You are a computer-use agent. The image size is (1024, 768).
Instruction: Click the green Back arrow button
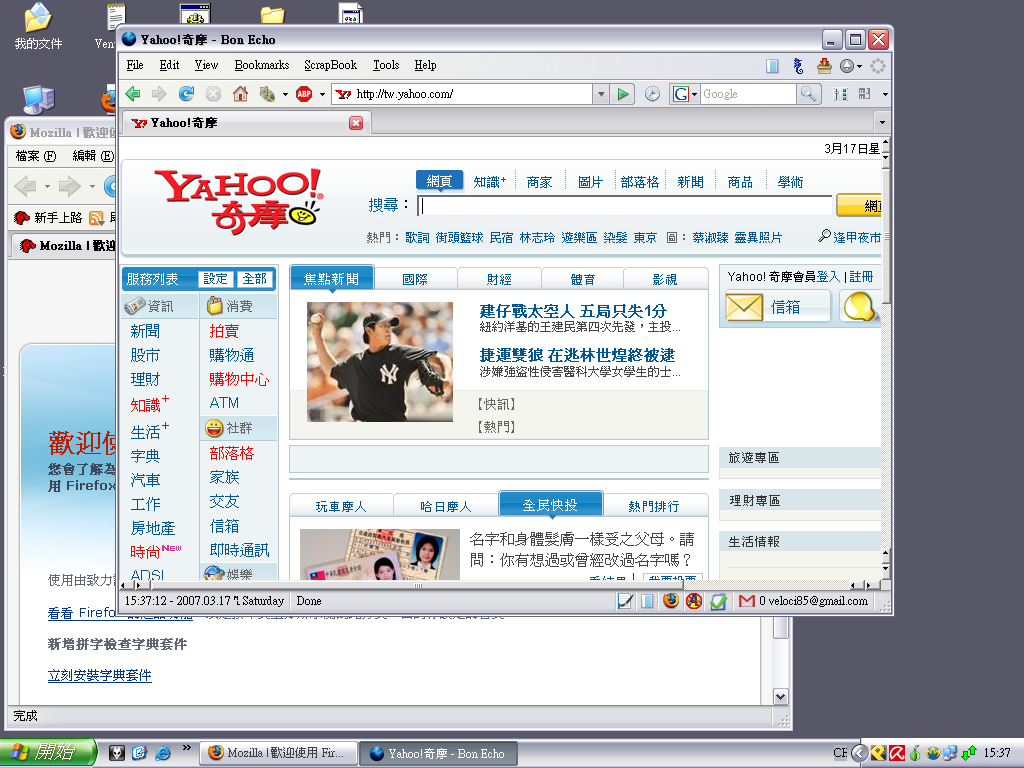click(132, 94)
